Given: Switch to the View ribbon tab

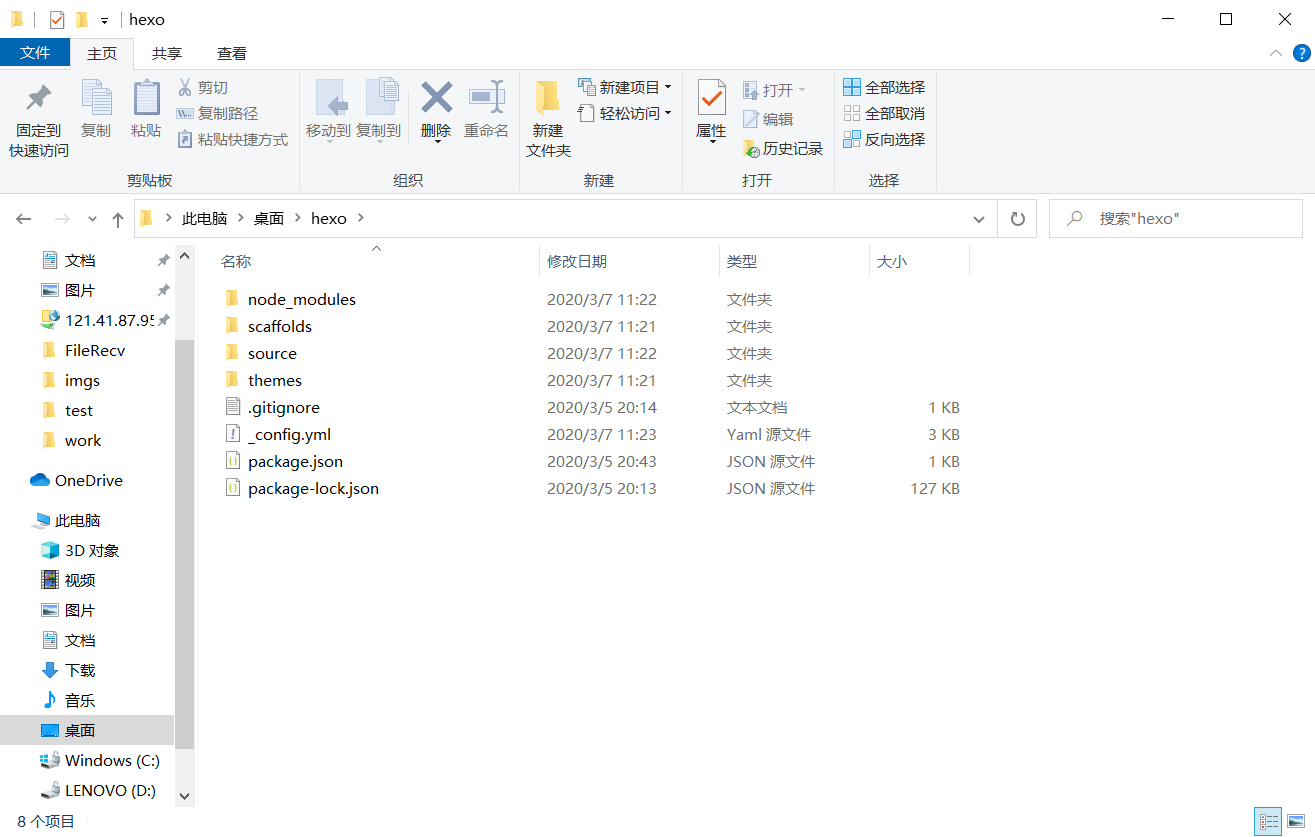Looking at the screenshot, I should click(x=232, y=53).
